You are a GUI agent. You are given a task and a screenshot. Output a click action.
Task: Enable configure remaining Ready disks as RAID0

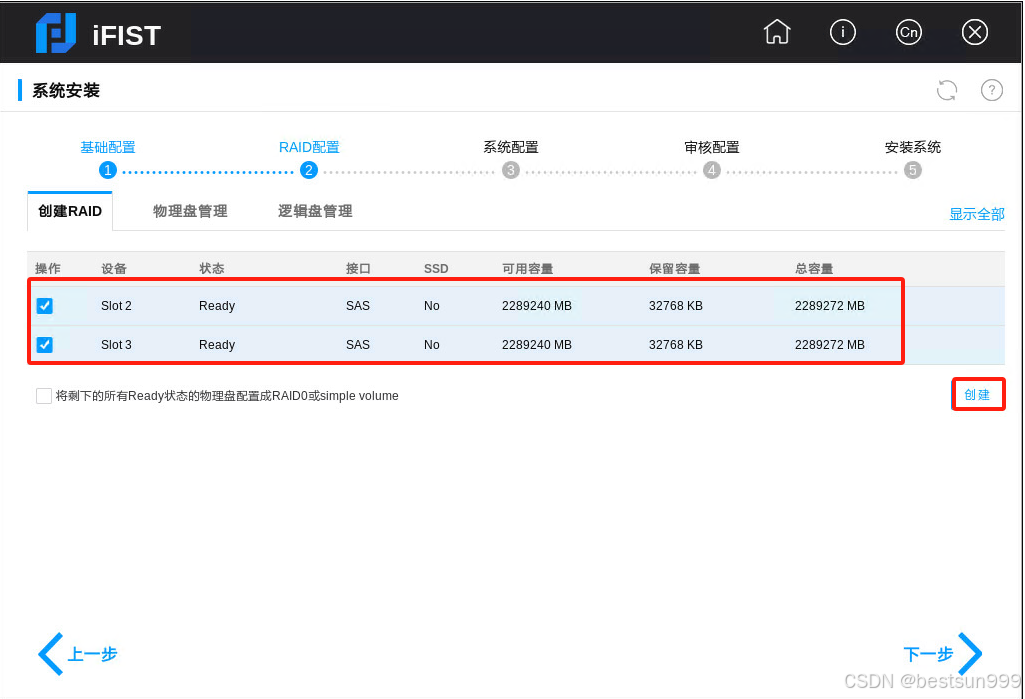coord(44,396)
